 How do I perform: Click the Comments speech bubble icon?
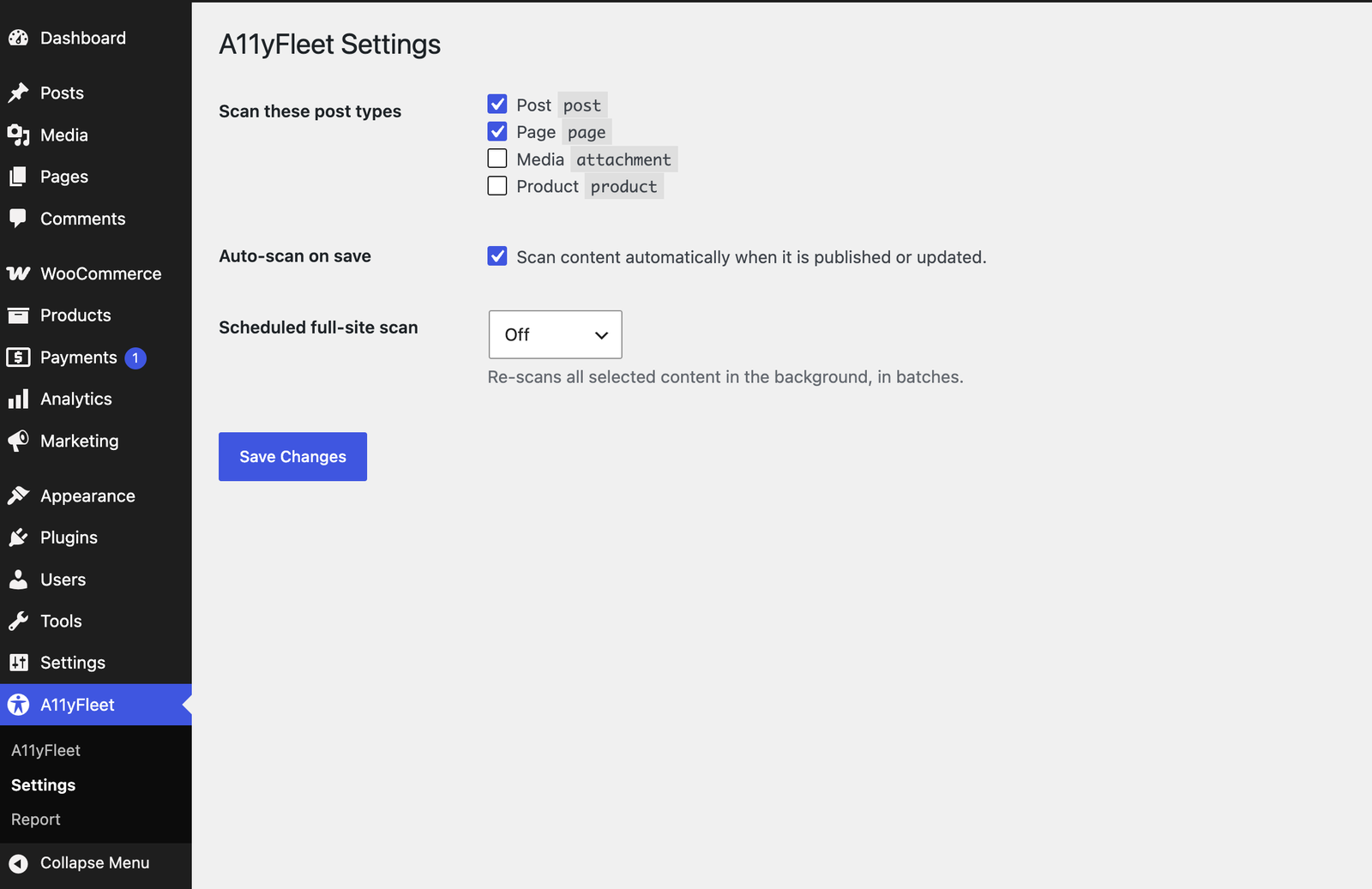[18, 219]
